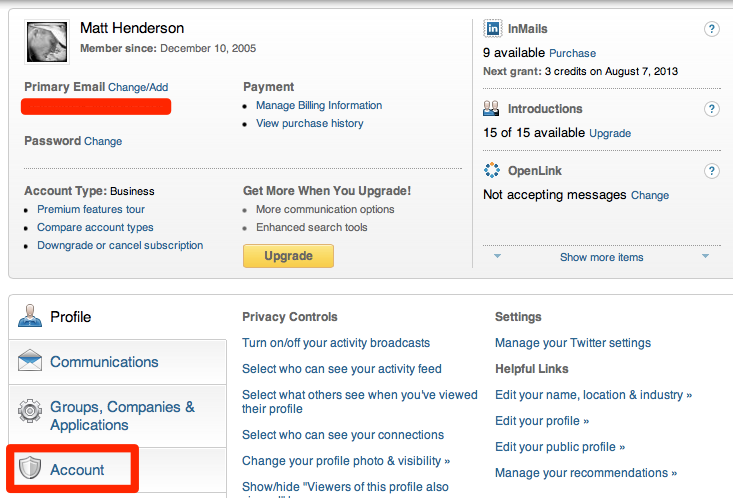
Task: Click the Account shield icon
Action: pyautogui.click(x=30, y=468)
